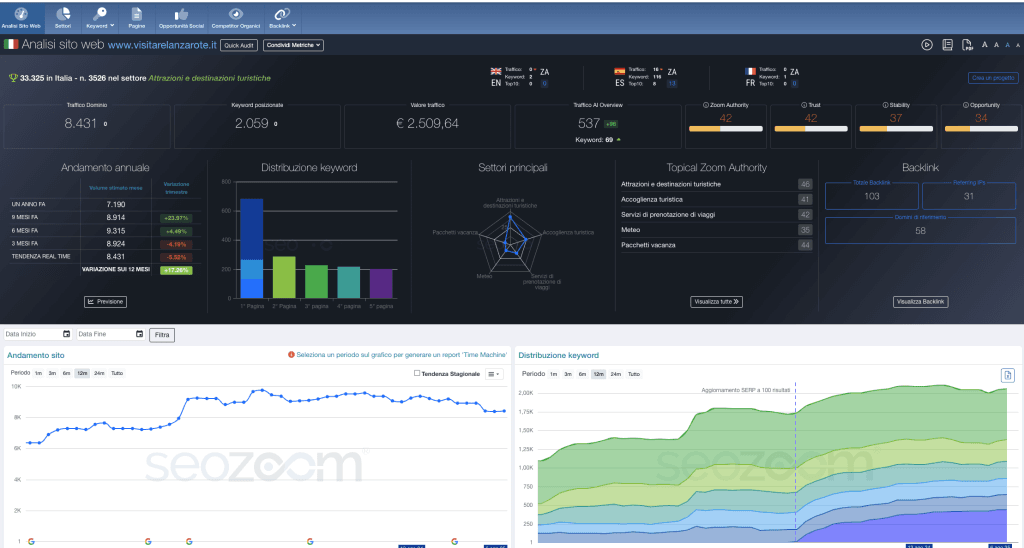1024x548 pixels.
Task: Select 1m period on Distribuzione keyword chart
Action: 553,374
